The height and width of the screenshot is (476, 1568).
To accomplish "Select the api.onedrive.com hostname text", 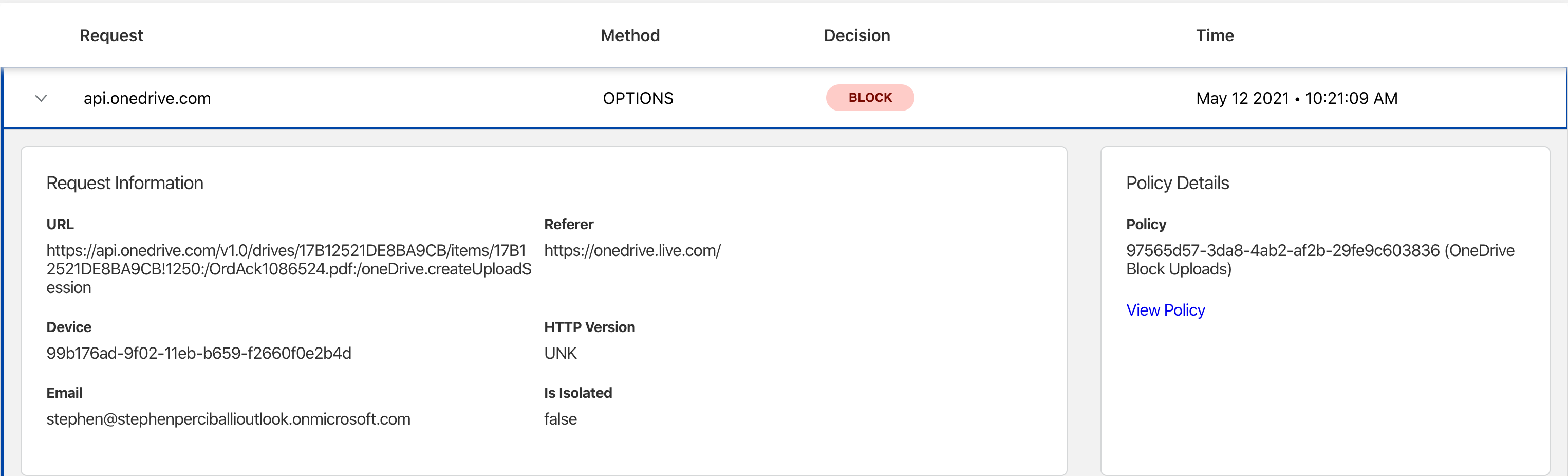I will (x=147, y=98).
